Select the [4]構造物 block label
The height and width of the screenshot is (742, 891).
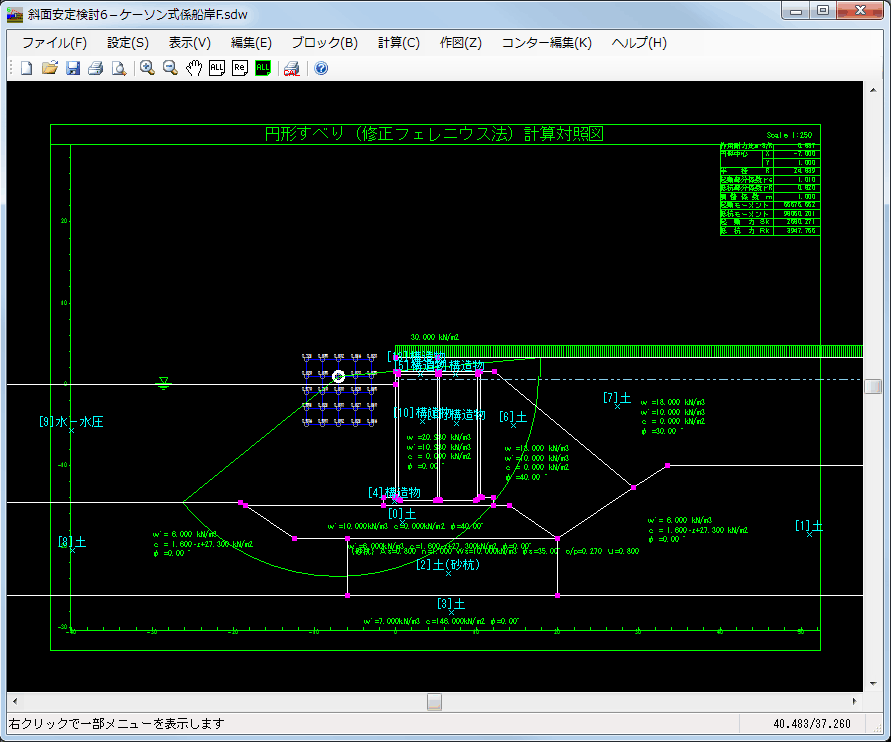[x=394, y=492]
